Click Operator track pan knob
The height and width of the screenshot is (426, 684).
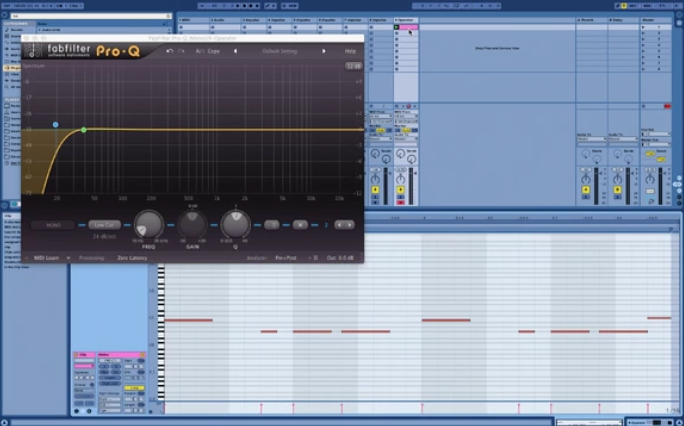(x=400, y=179)
